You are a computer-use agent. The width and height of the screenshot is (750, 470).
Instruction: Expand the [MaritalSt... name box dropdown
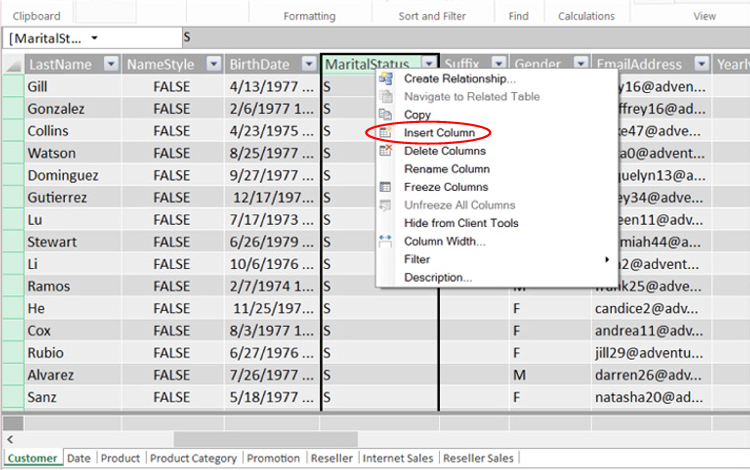(x=95, y=38)
